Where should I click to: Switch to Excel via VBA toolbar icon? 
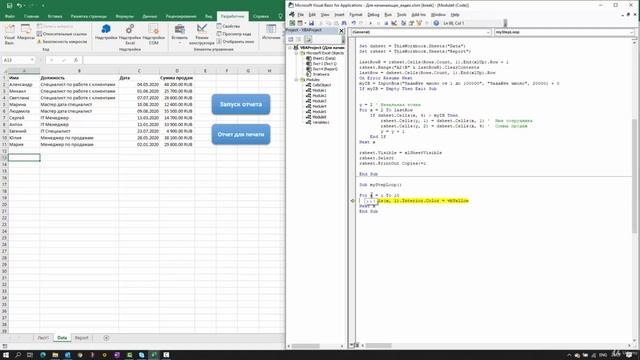[292, 23]
